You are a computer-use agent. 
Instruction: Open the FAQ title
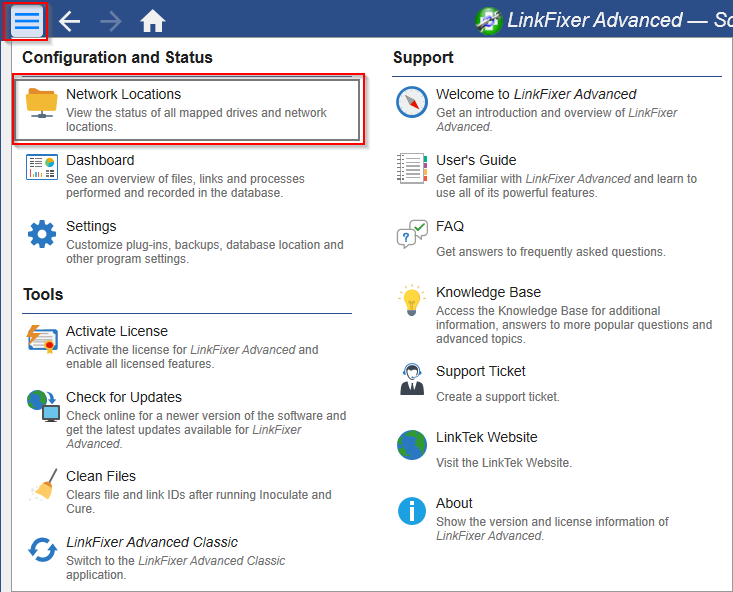450,226
